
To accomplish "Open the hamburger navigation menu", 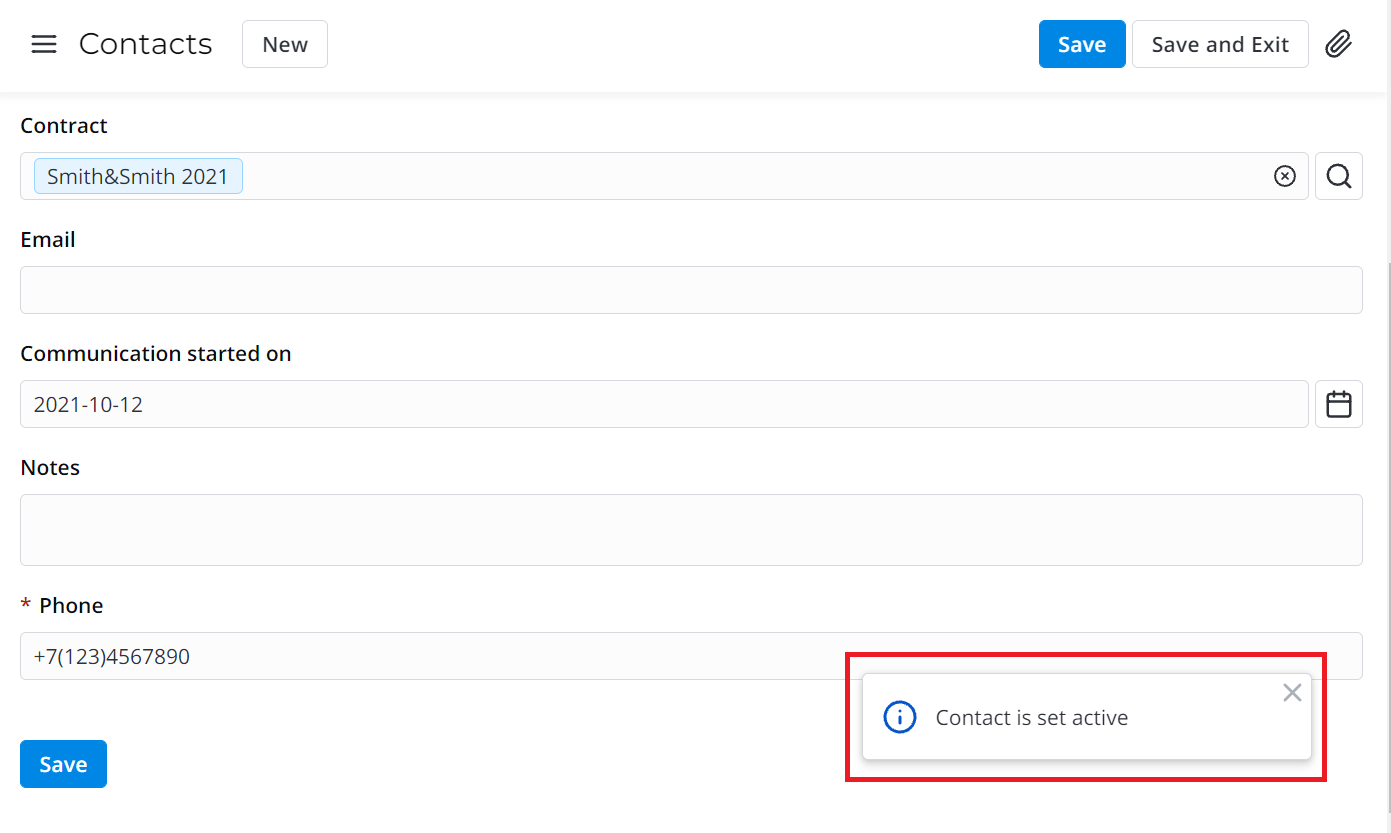I will 44,44.
